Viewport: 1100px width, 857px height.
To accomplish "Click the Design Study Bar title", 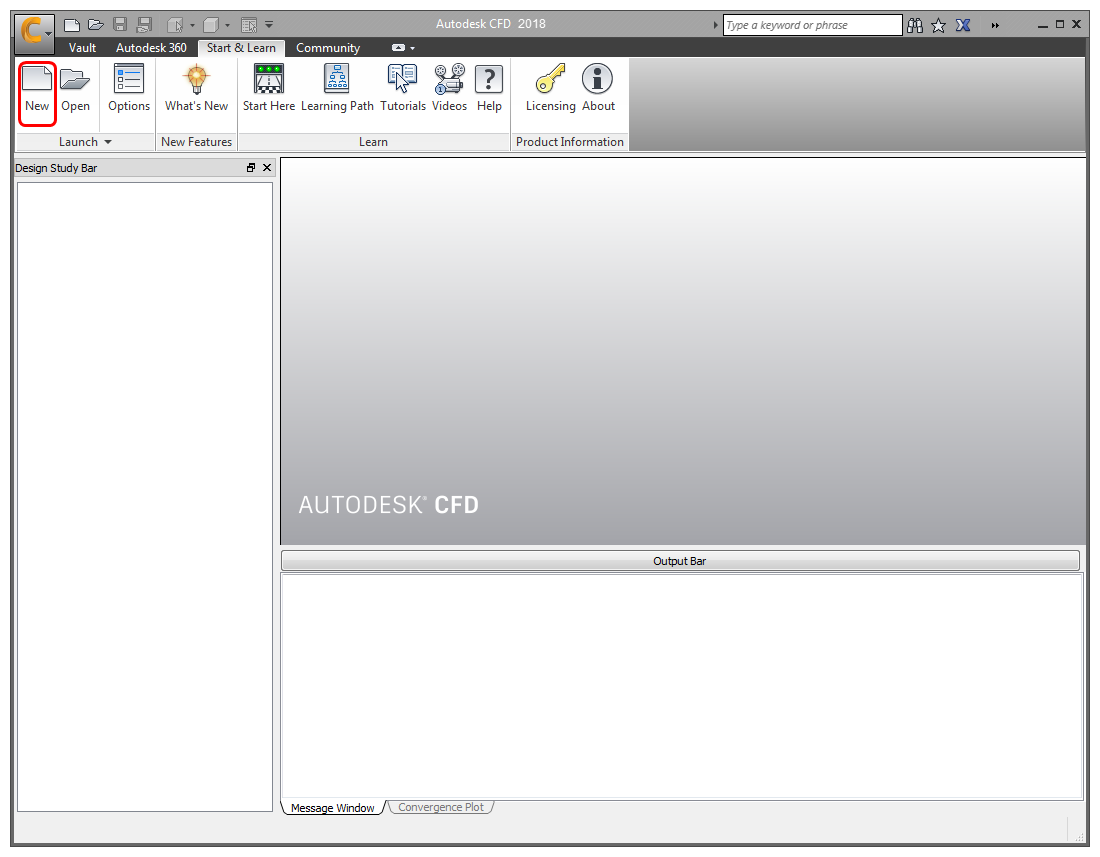I will click(x=56, y=168).
